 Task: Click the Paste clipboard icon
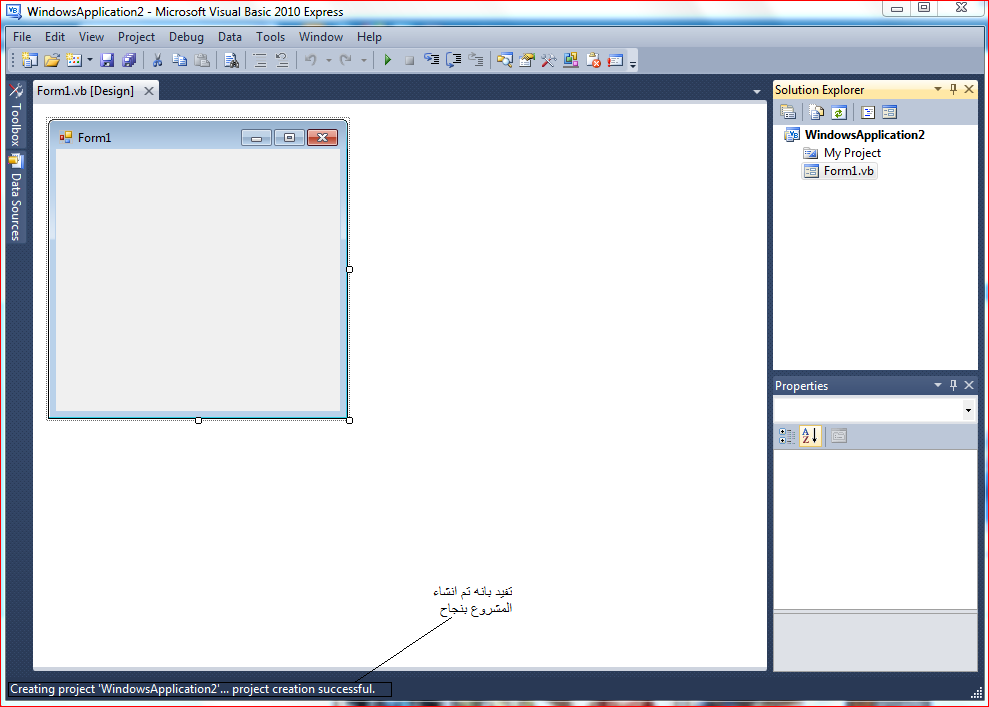[x=202, y=60]
